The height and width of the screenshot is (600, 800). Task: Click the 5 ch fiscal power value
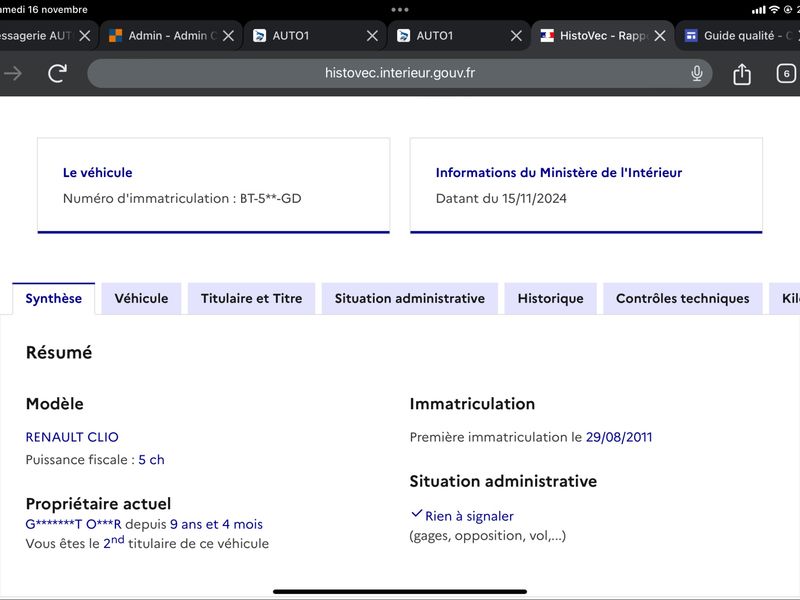152,460
